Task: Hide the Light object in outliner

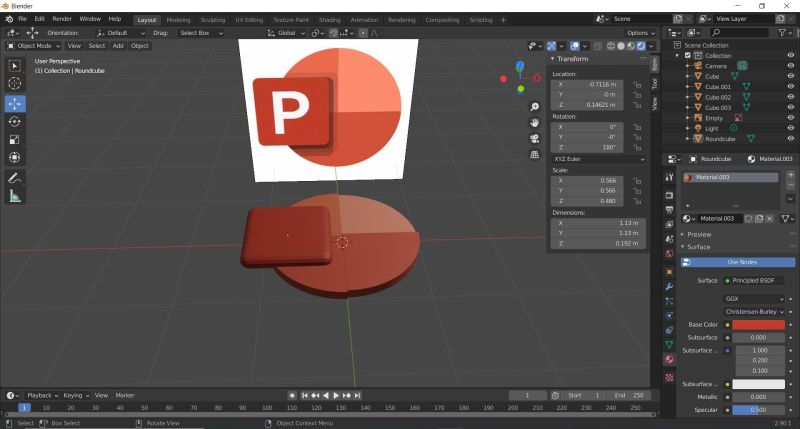Action: [x=790, y=128]
